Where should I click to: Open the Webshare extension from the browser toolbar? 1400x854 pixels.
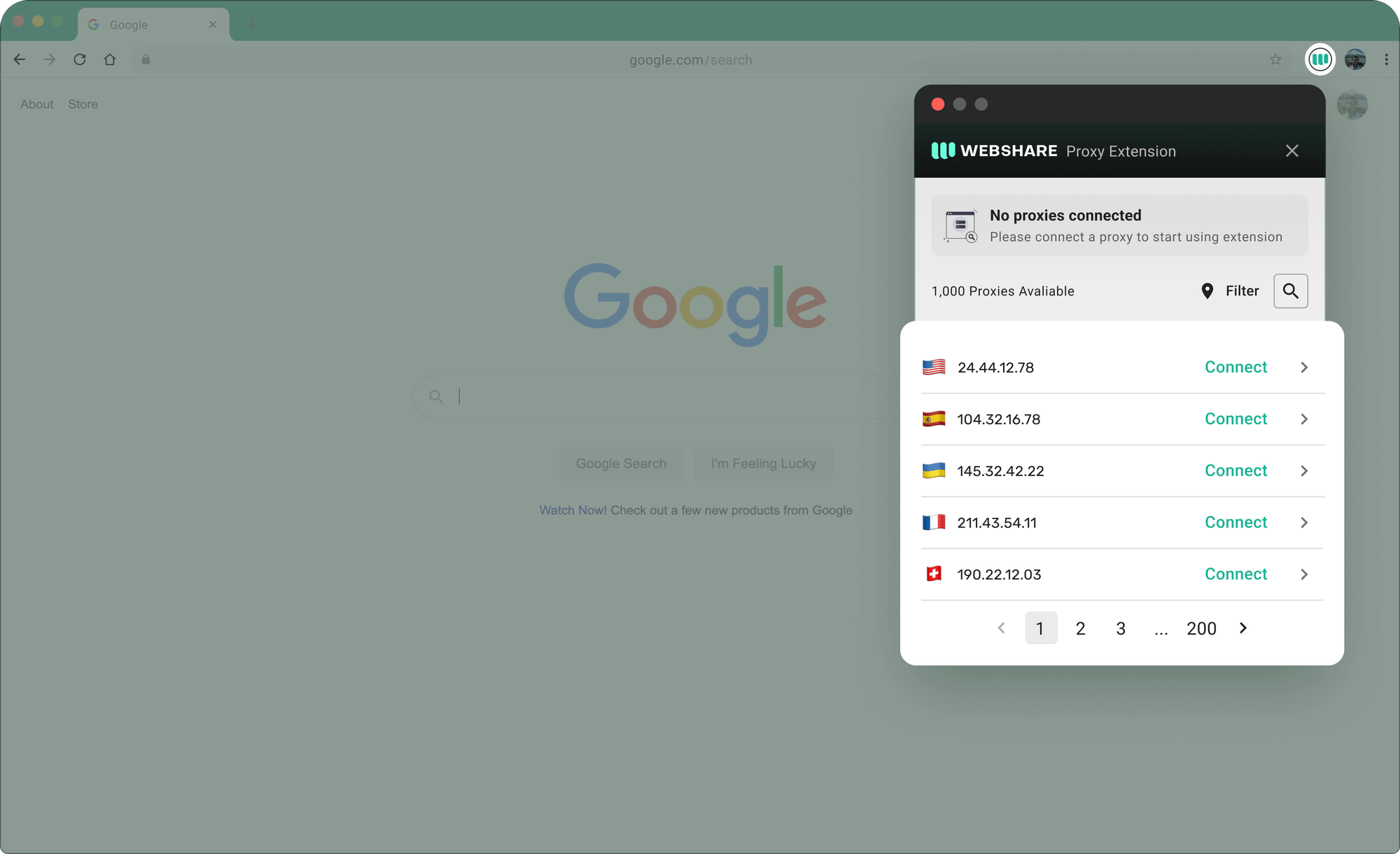(1320, 59)
